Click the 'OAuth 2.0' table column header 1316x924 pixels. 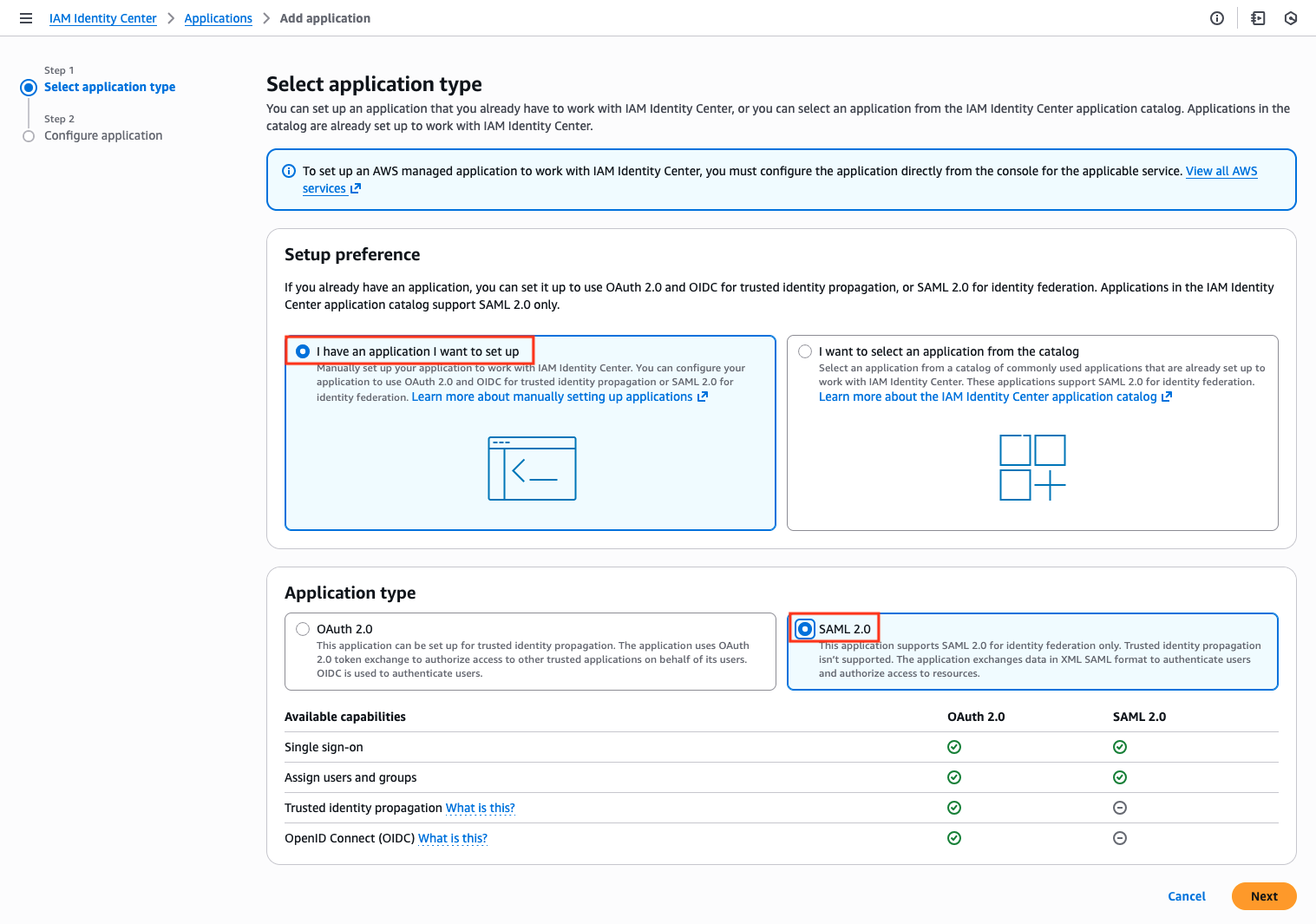point(976,717)
